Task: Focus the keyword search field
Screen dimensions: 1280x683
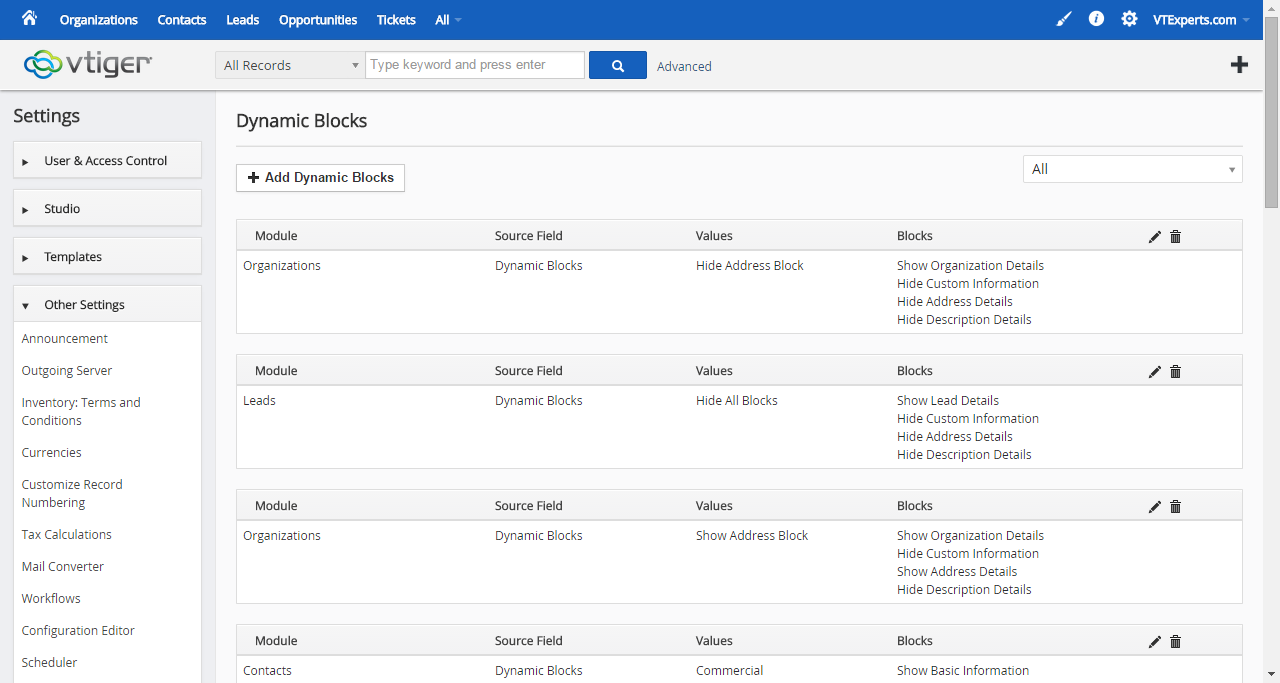Action: [x=475, y=65]
